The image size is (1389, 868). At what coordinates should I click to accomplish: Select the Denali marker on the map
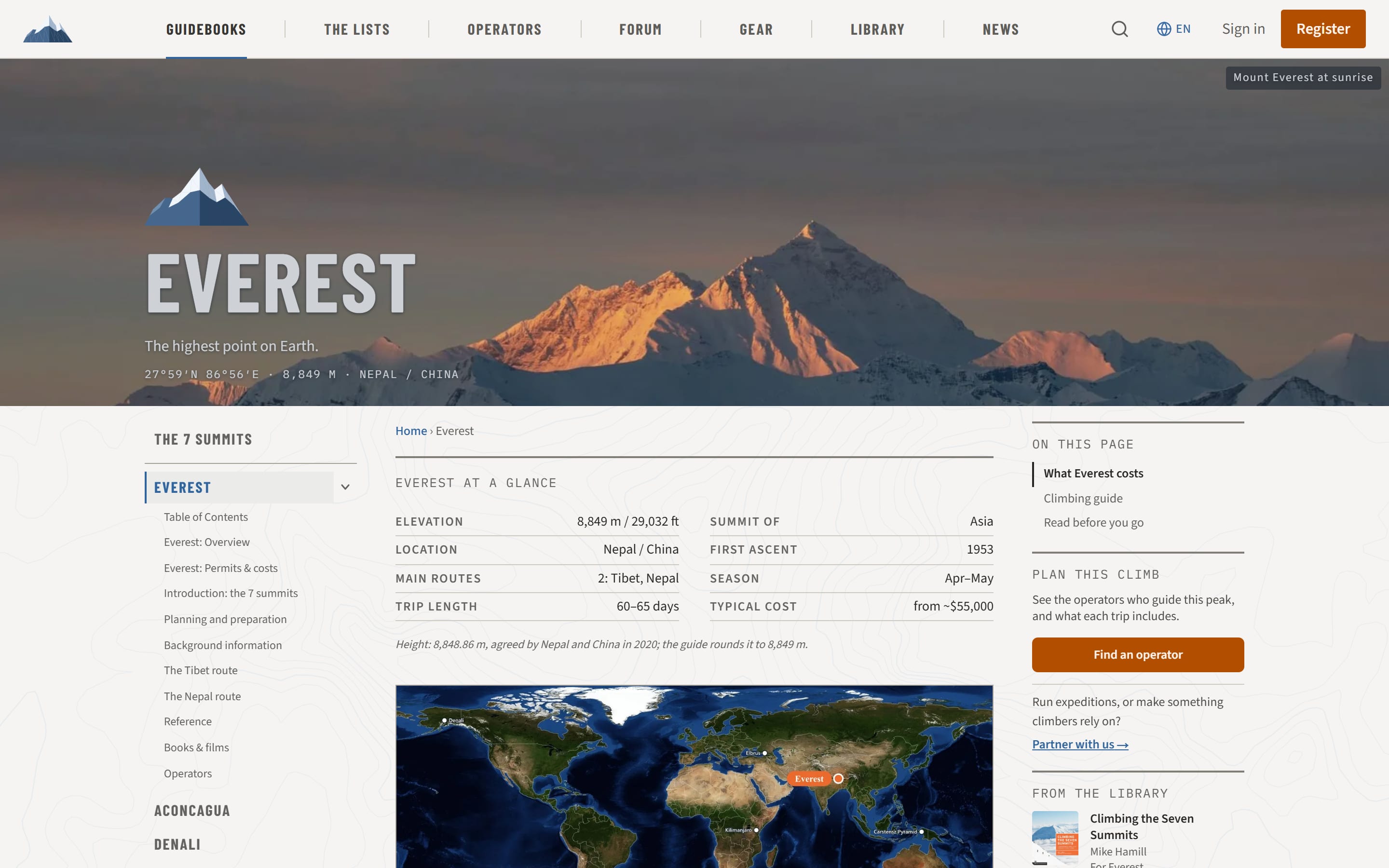[444, 720]
